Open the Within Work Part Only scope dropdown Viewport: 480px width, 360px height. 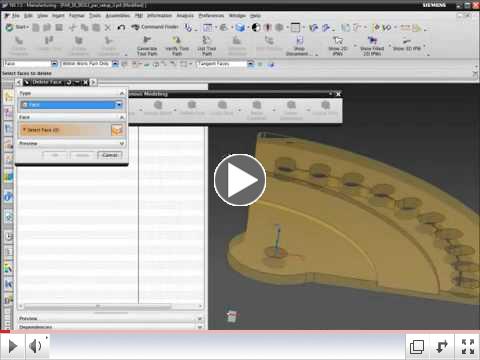pyautogui.click(x=115, y=64)
